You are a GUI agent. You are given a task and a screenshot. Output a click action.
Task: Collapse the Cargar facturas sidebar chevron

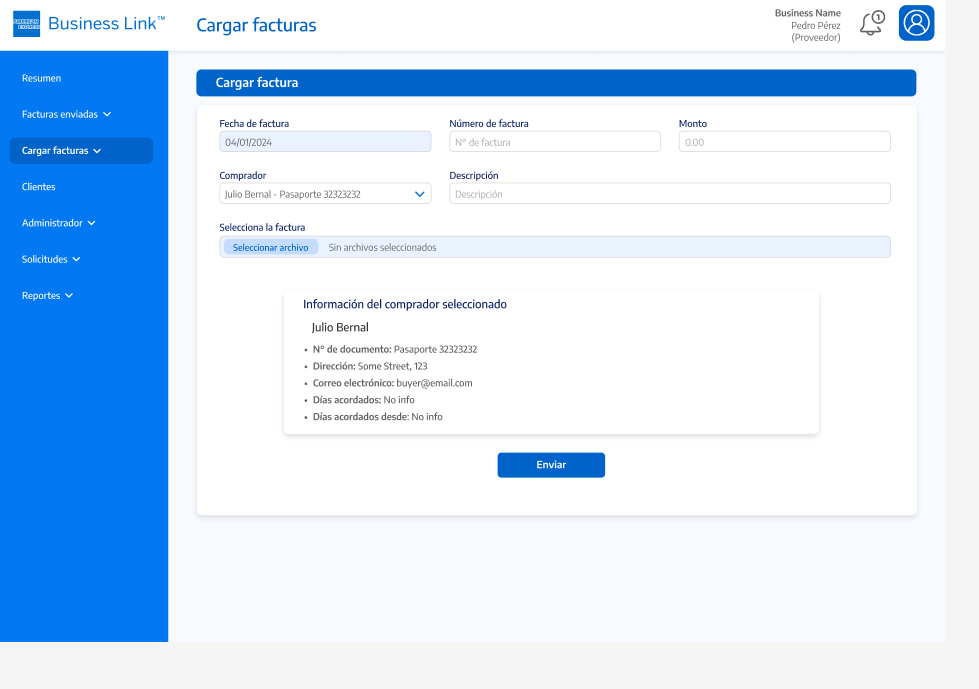point(97,151)
